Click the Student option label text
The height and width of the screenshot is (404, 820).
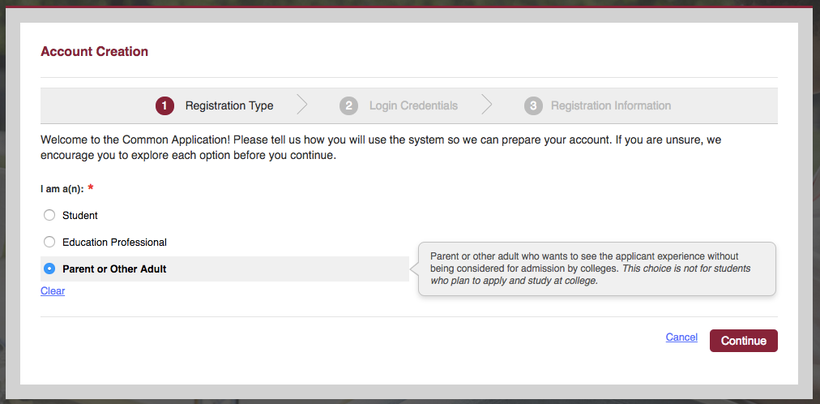point(80,215)
